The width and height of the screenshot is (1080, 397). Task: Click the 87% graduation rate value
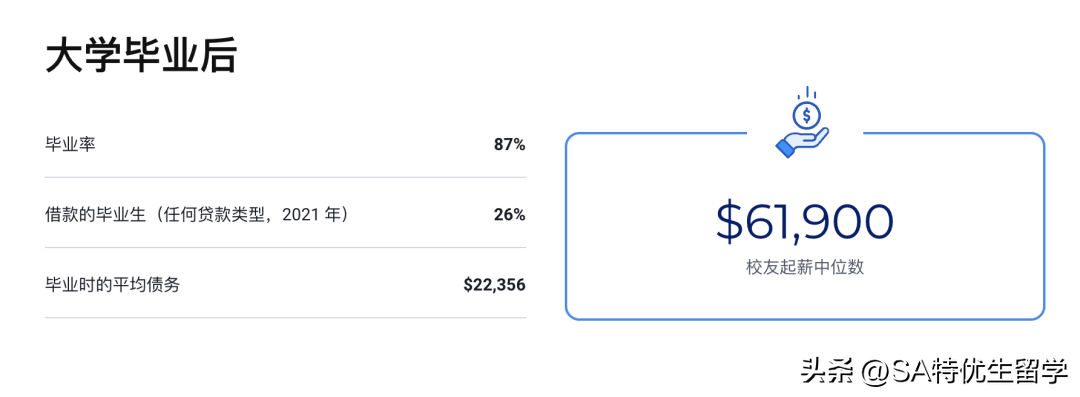point(509,145)
